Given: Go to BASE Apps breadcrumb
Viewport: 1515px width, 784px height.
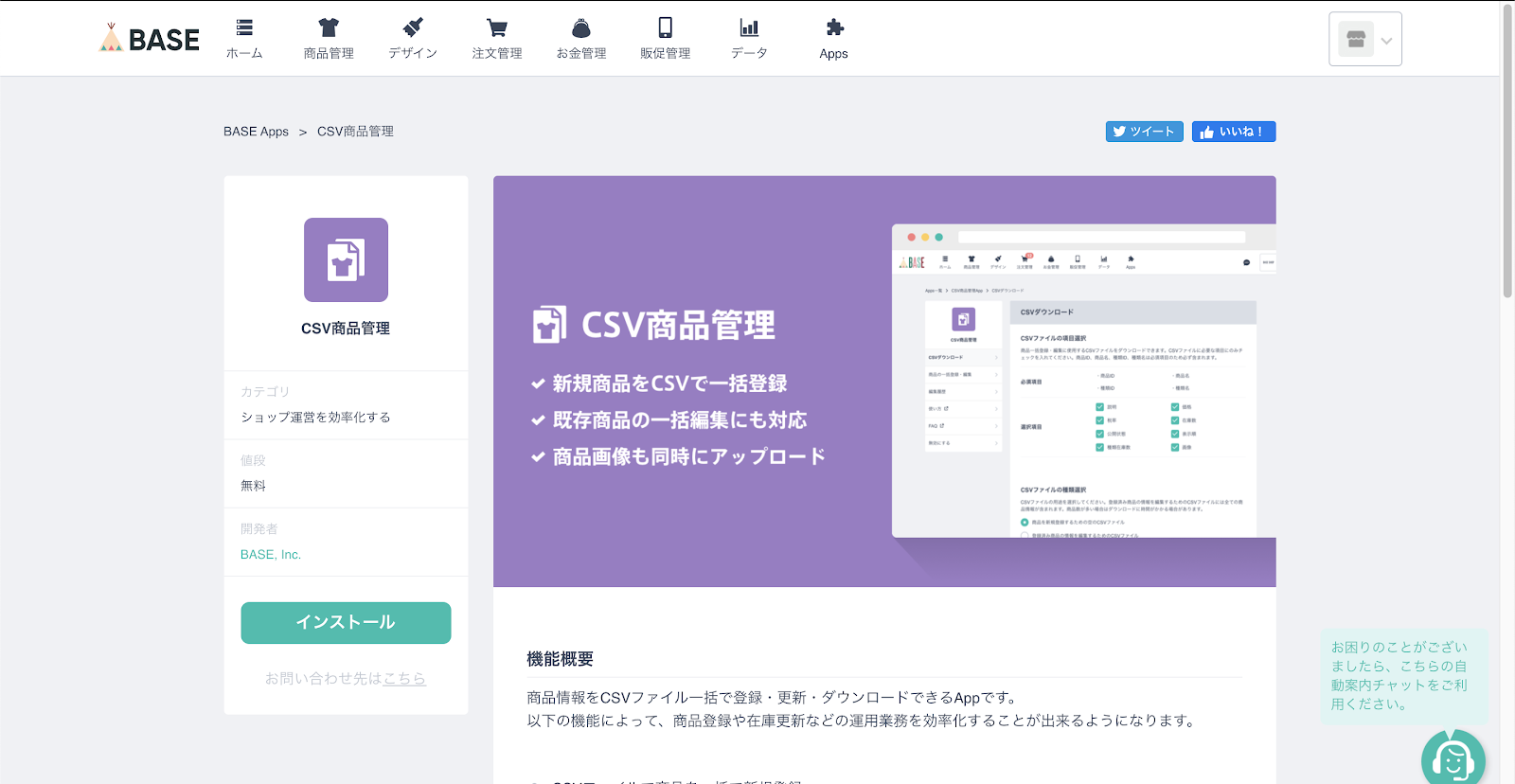Looking at the screenshot, I should tap(256, 132).
